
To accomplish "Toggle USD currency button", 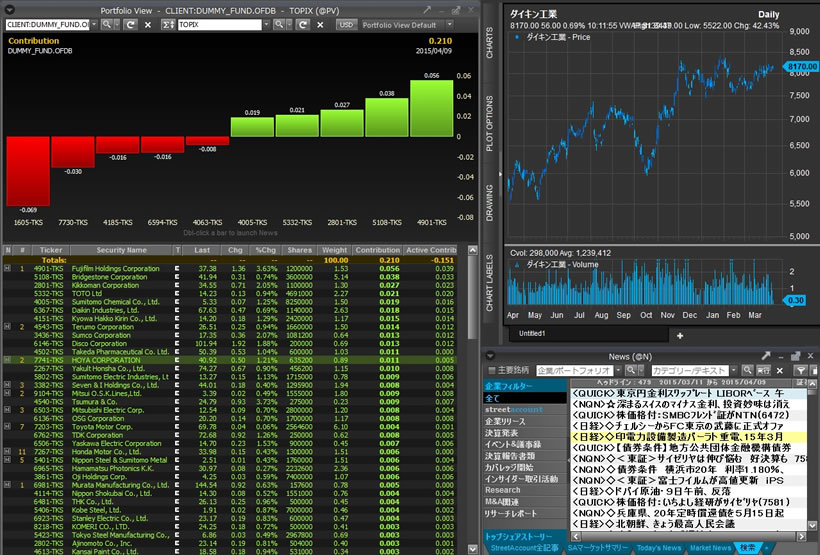I will tap(346, 25).
